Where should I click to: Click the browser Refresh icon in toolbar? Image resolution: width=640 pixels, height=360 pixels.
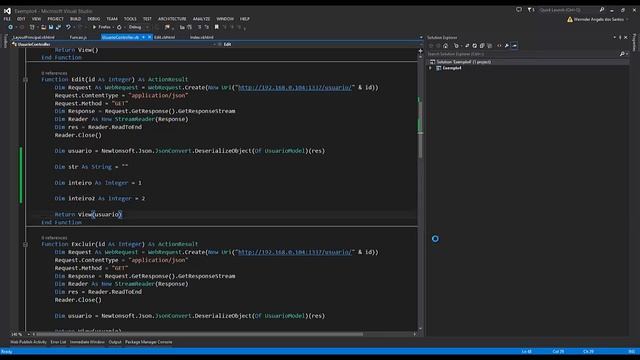point(119,27)
